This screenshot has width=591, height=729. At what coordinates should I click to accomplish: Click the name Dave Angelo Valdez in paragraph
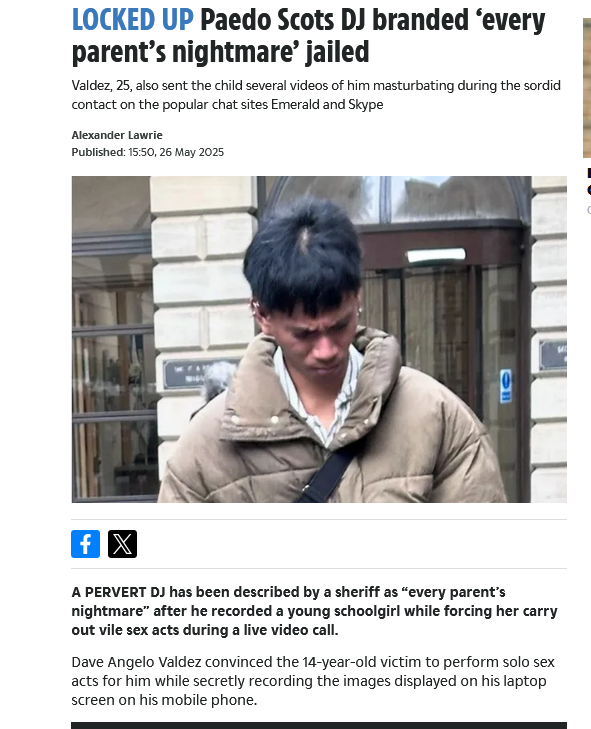coord(137,662)
